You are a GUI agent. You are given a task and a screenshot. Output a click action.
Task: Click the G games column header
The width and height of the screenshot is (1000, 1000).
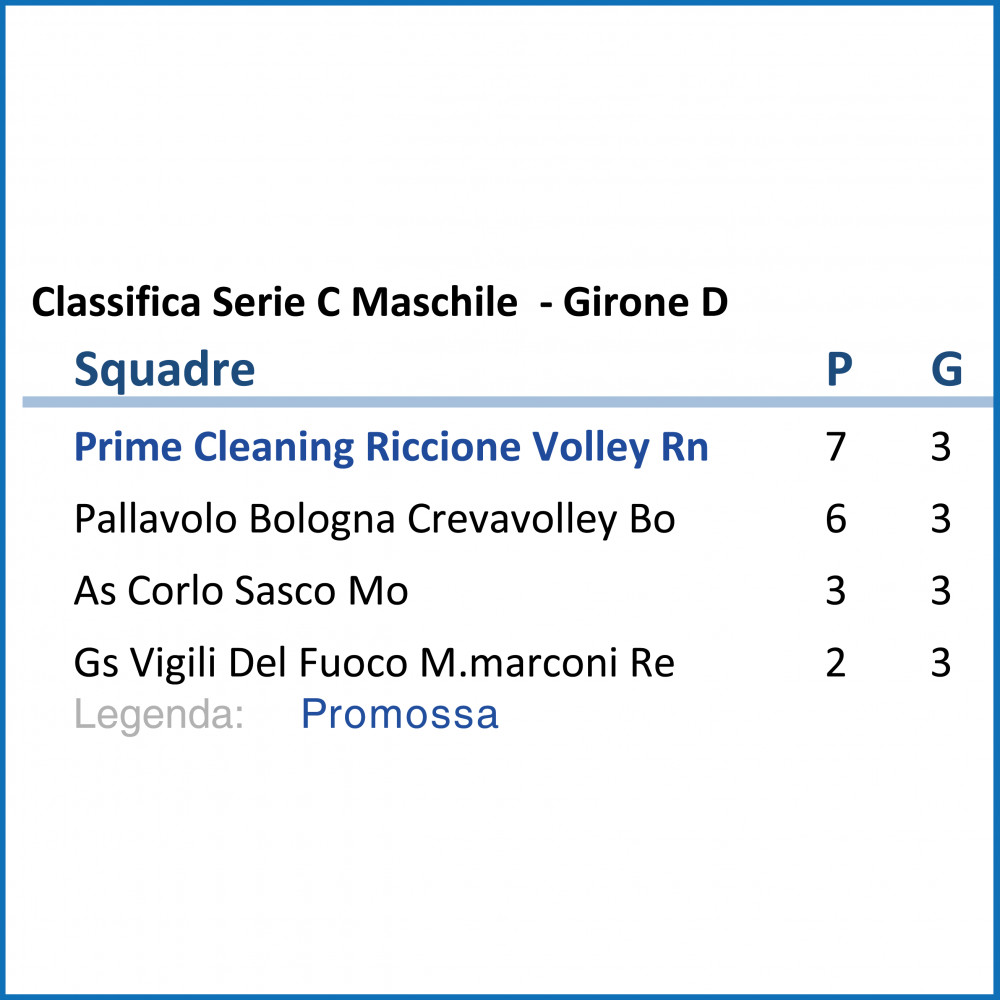946,369
